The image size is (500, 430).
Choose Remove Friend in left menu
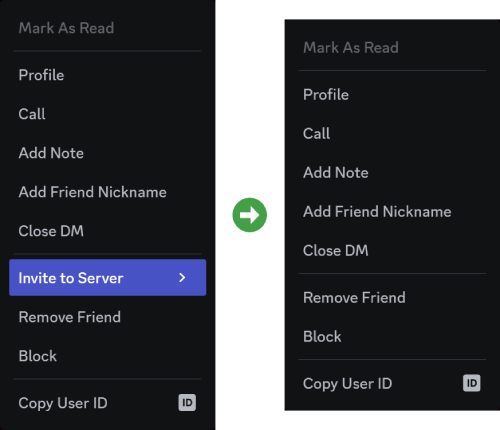point(108,317)
